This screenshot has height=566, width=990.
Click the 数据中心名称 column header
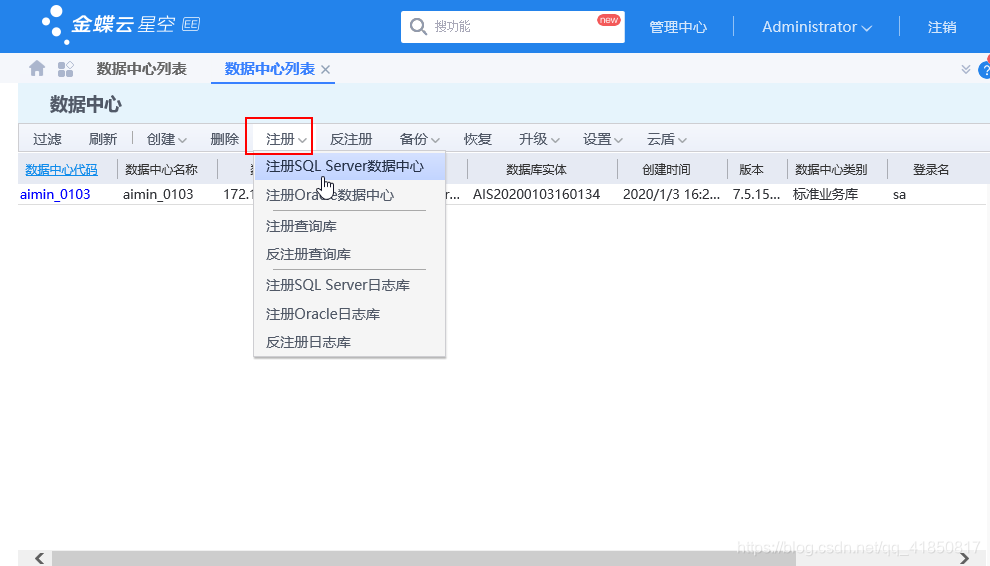point(162,169)
